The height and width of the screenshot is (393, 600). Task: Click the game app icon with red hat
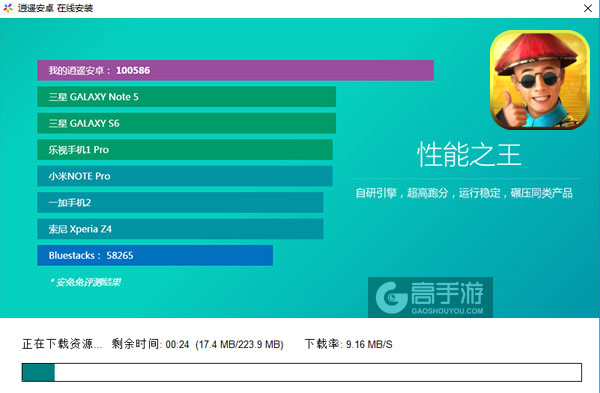(x=540, y=80)
